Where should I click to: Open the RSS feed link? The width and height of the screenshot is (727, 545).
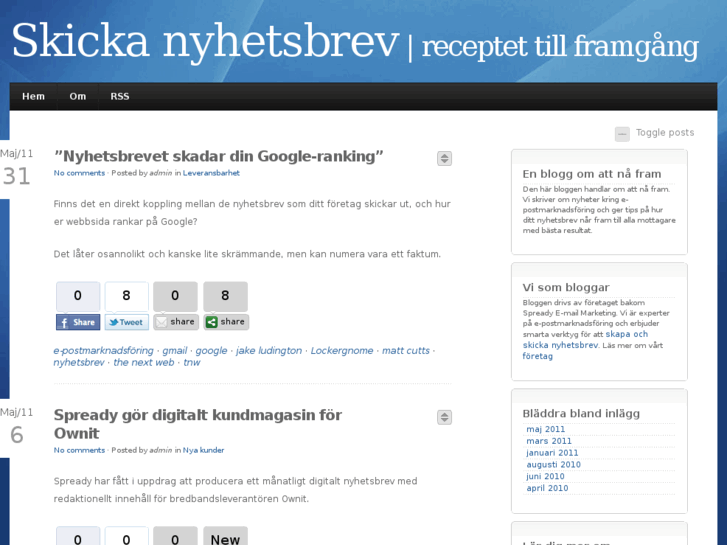pyautogui.click(x=120, y=96)
